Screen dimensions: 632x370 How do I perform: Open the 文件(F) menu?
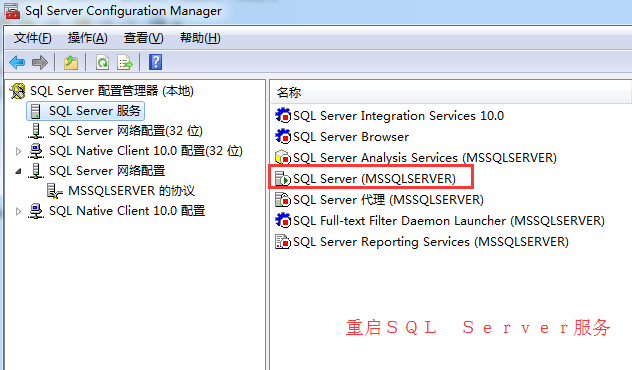33,38
